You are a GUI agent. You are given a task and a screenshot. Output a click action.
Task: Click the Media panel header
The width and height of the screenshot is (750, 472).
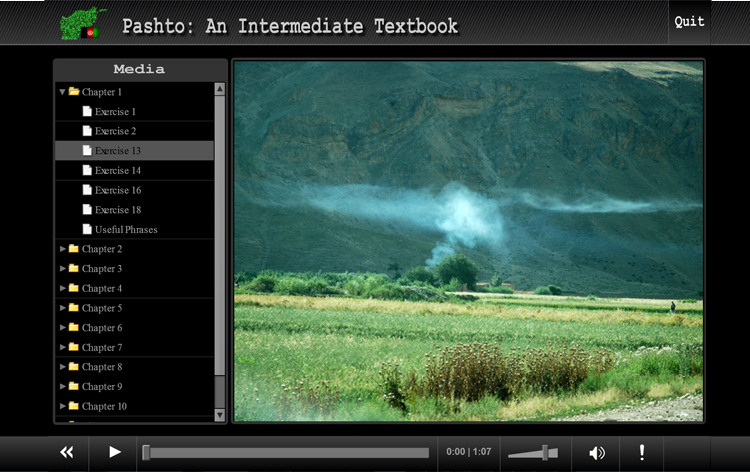pos(140,69)
